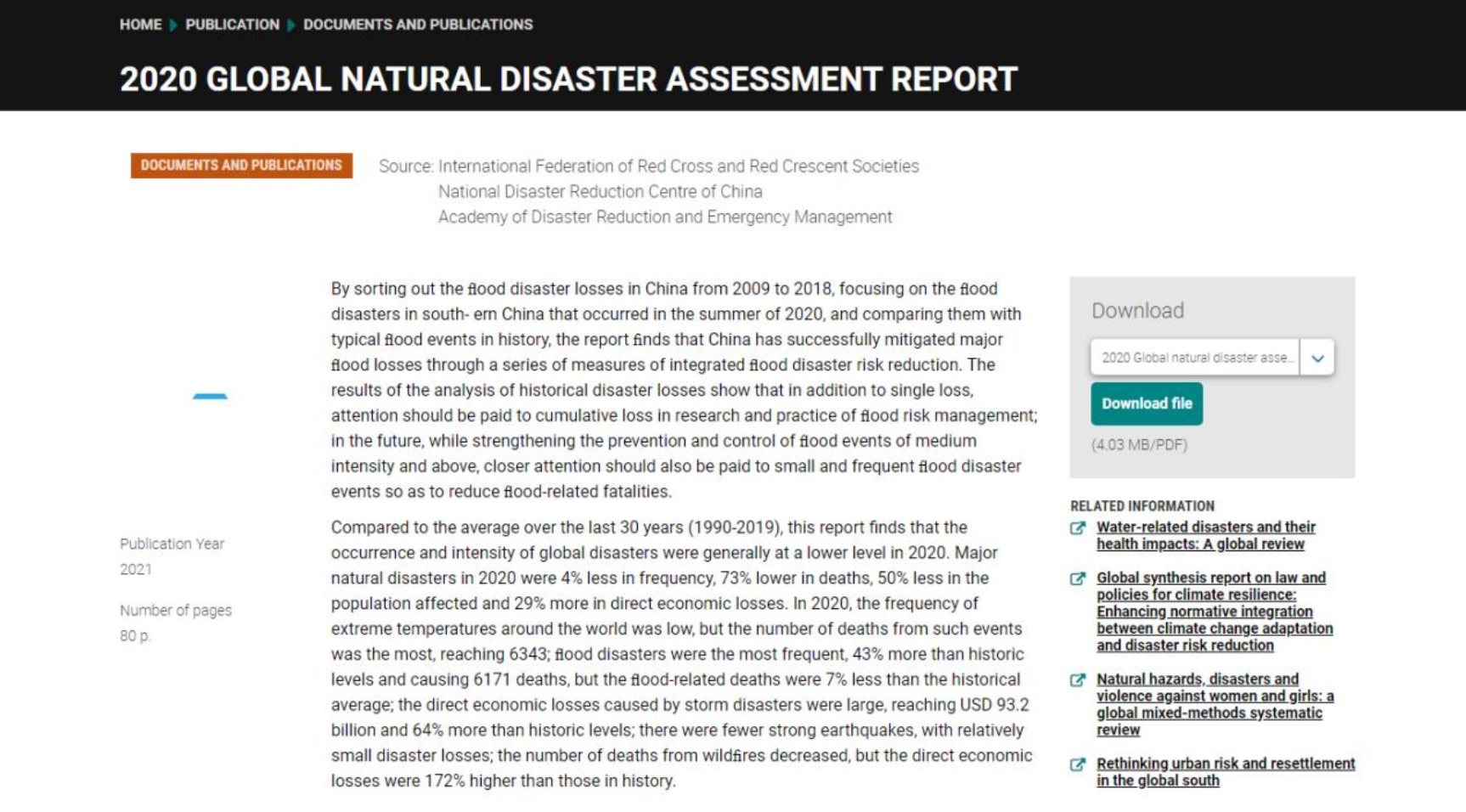Open Global synthesis report on law link
The image size is (1466, 812).
(1215, 612)
